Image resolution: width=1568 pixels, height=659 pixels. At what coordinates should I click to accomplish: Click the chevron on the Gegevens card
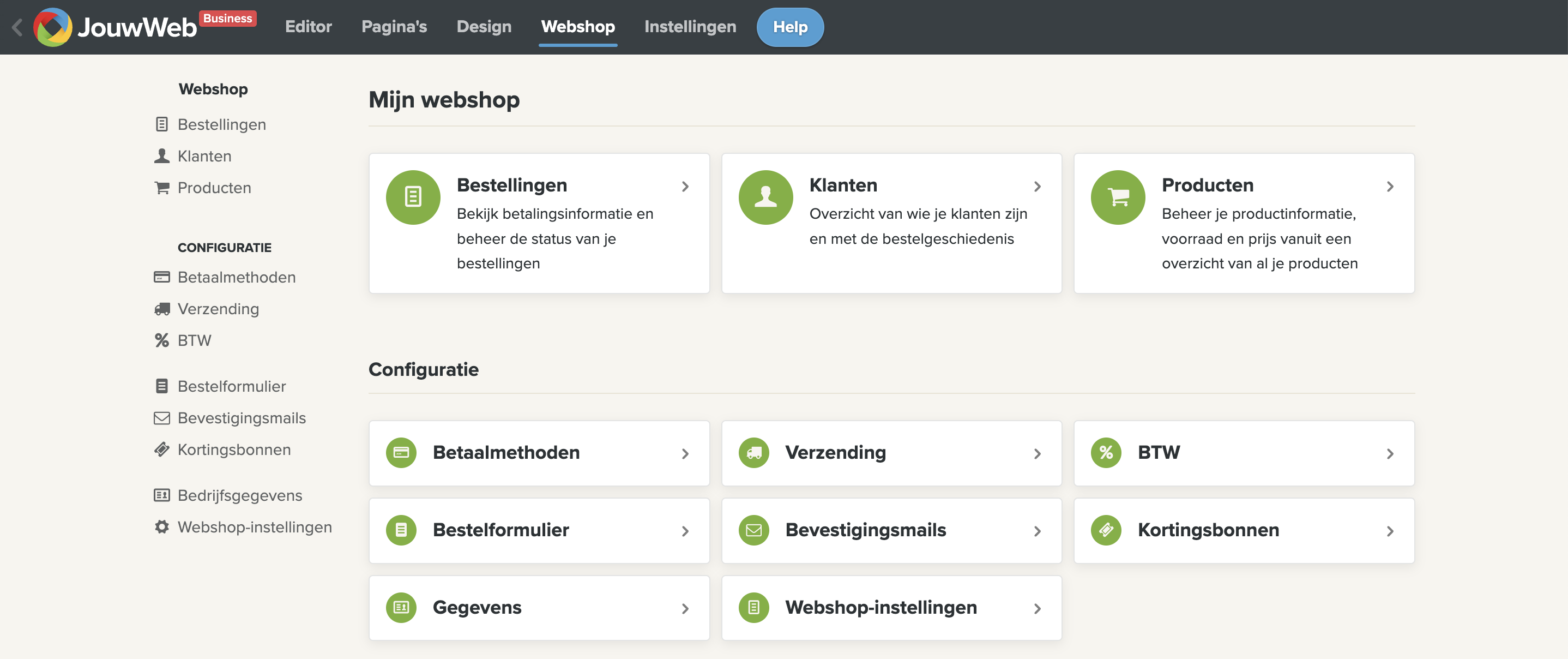click(x=685, y=608)
